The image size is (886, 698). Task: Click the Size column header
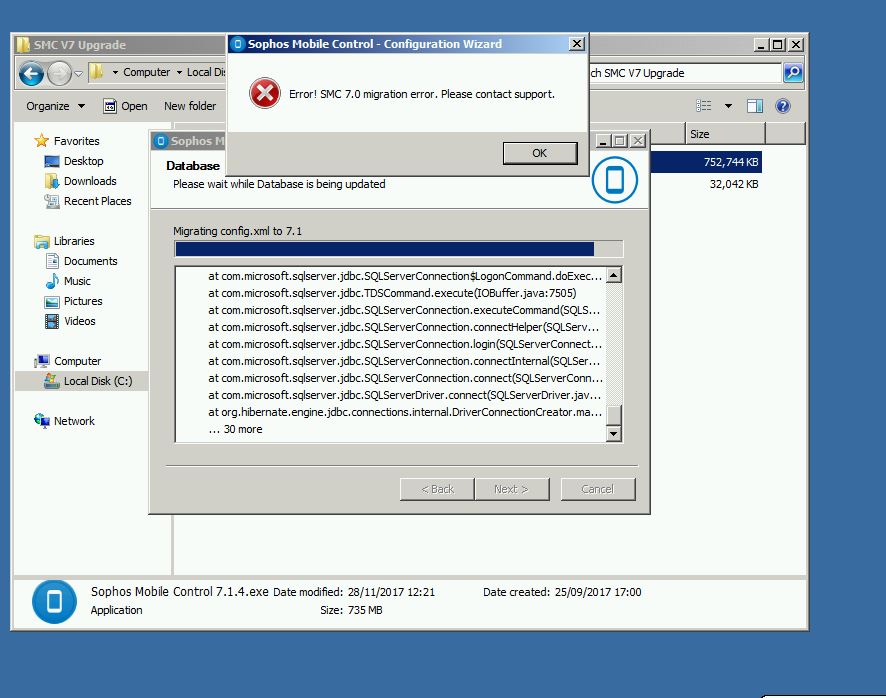click(x=725, y=134)
